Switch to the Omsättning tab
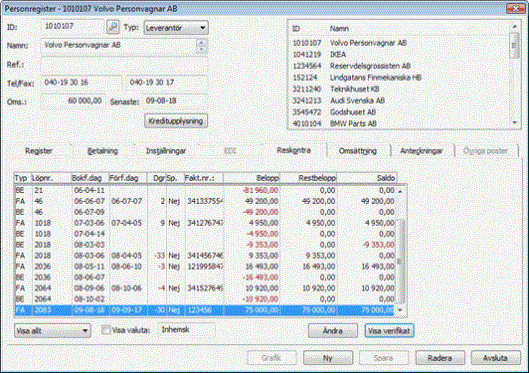This screenshot has width=529, height=373. (x=358, y=151)
